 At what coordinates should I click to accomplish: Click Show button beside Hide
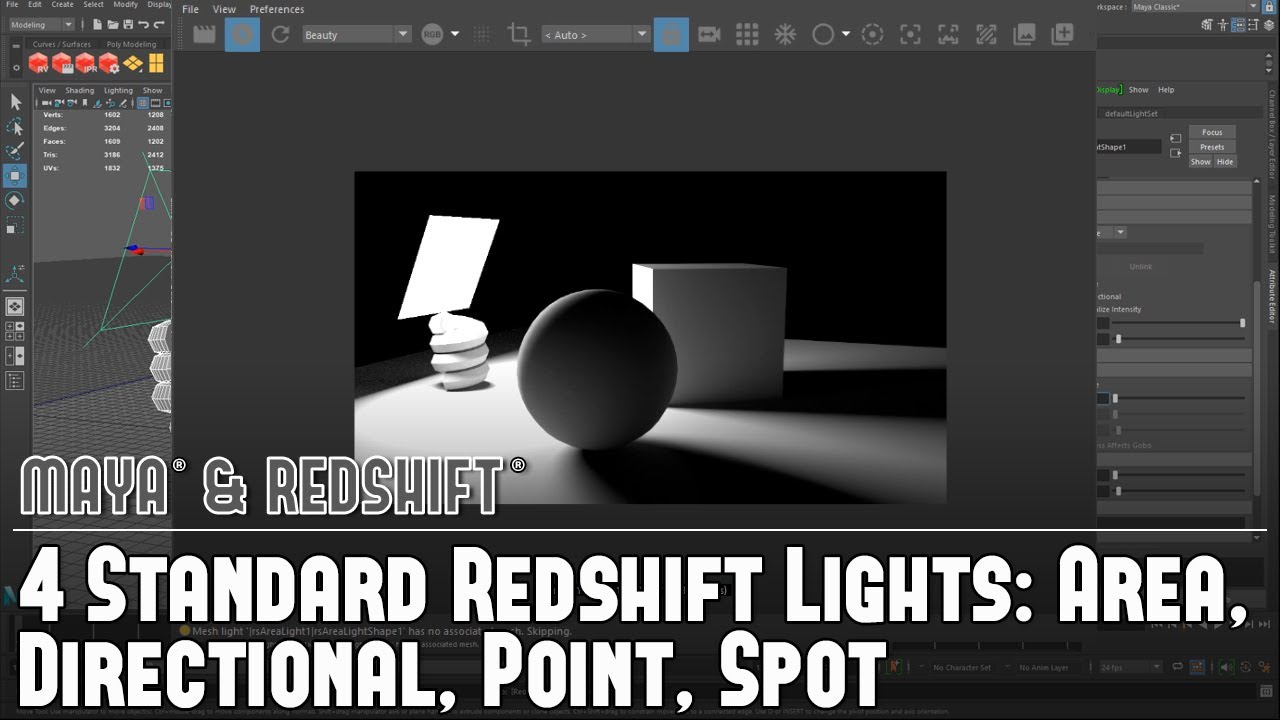1200,162
